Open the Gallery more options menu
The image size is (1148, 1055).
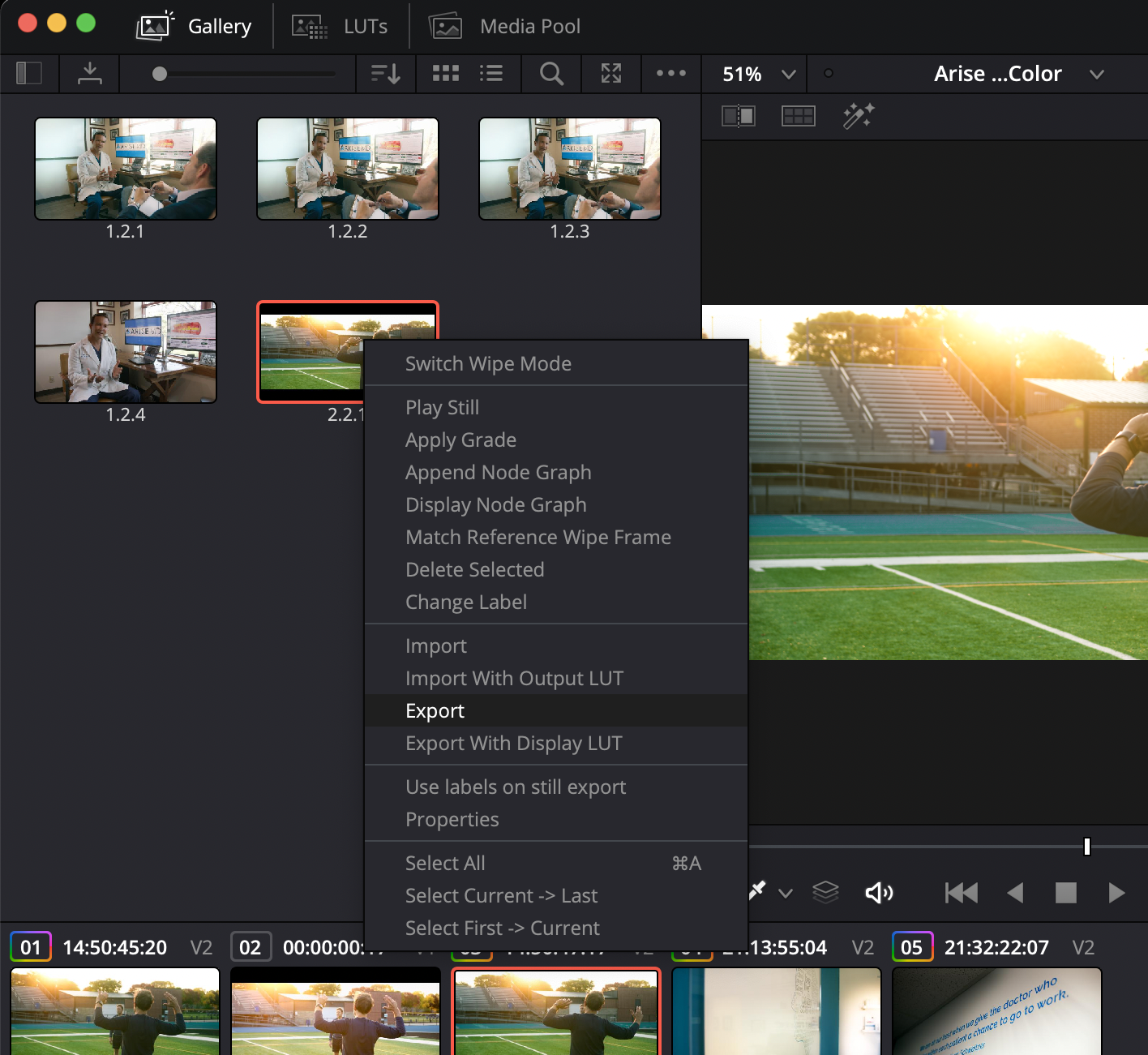[x=670, y=74]
